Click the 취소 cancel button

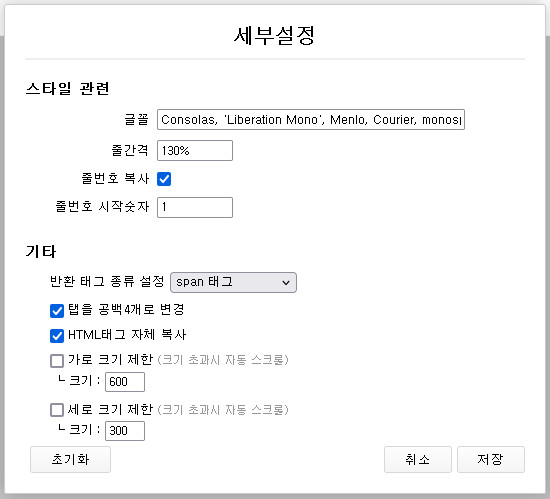417,459
